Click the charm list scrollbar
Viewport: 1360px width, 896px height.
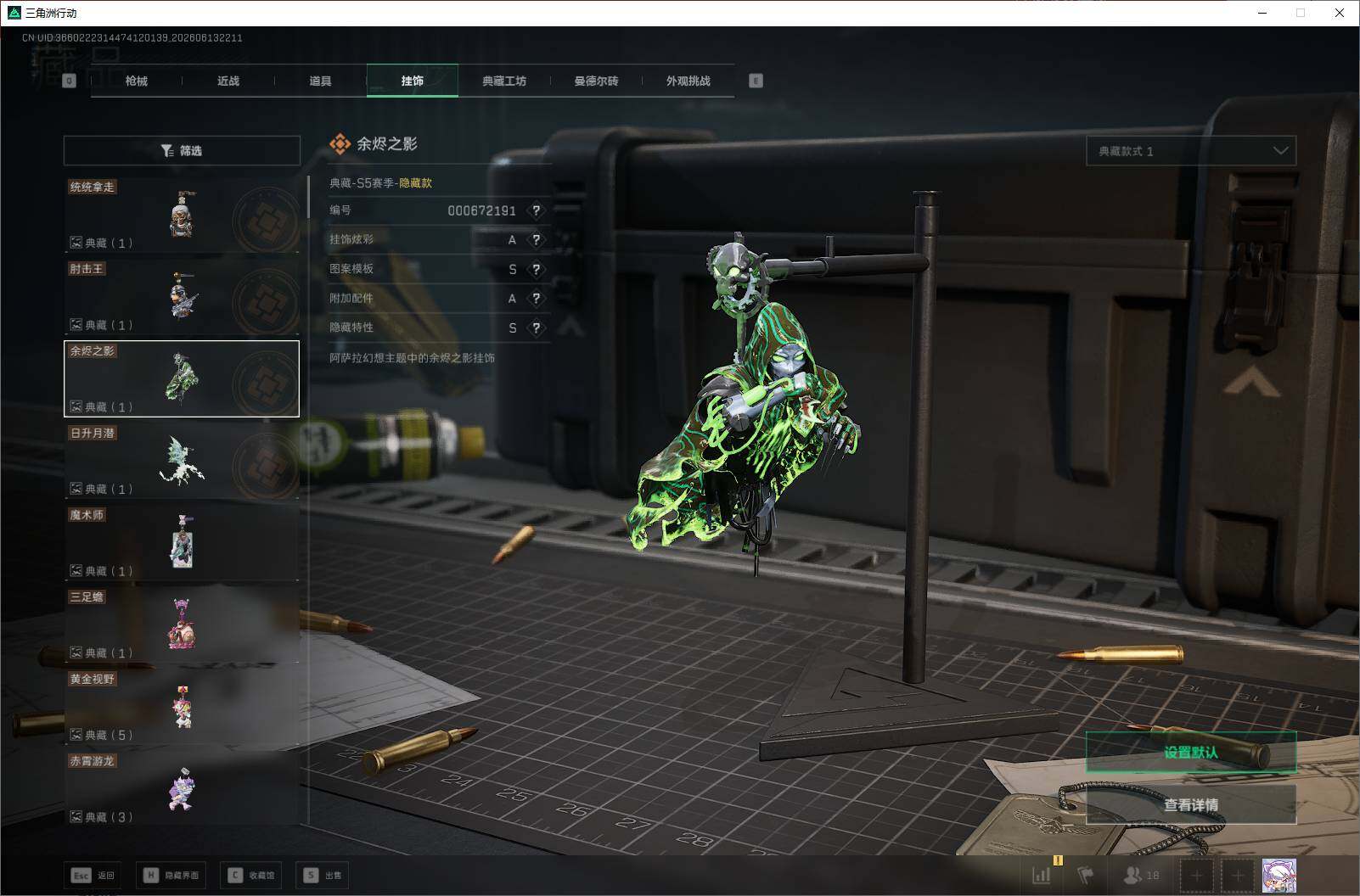[x=308, y=197]
